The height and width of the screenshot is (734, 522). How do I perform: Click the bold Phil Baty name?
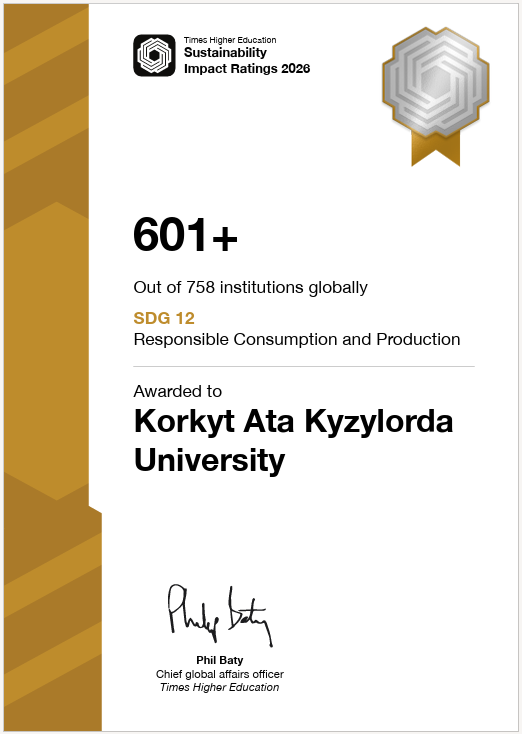tap(220, 660)
